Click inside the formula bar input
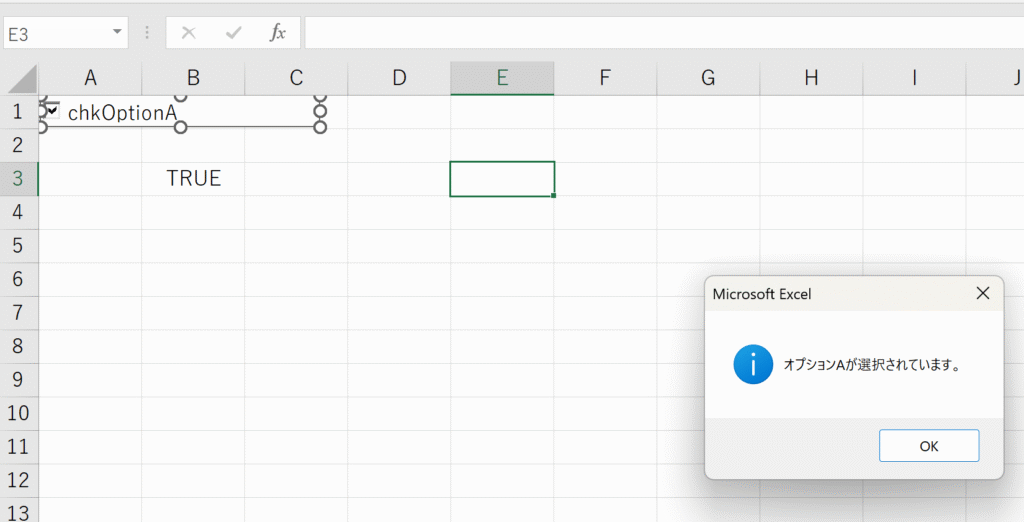This screenshot has height=522, width=1024. [660, 33]
